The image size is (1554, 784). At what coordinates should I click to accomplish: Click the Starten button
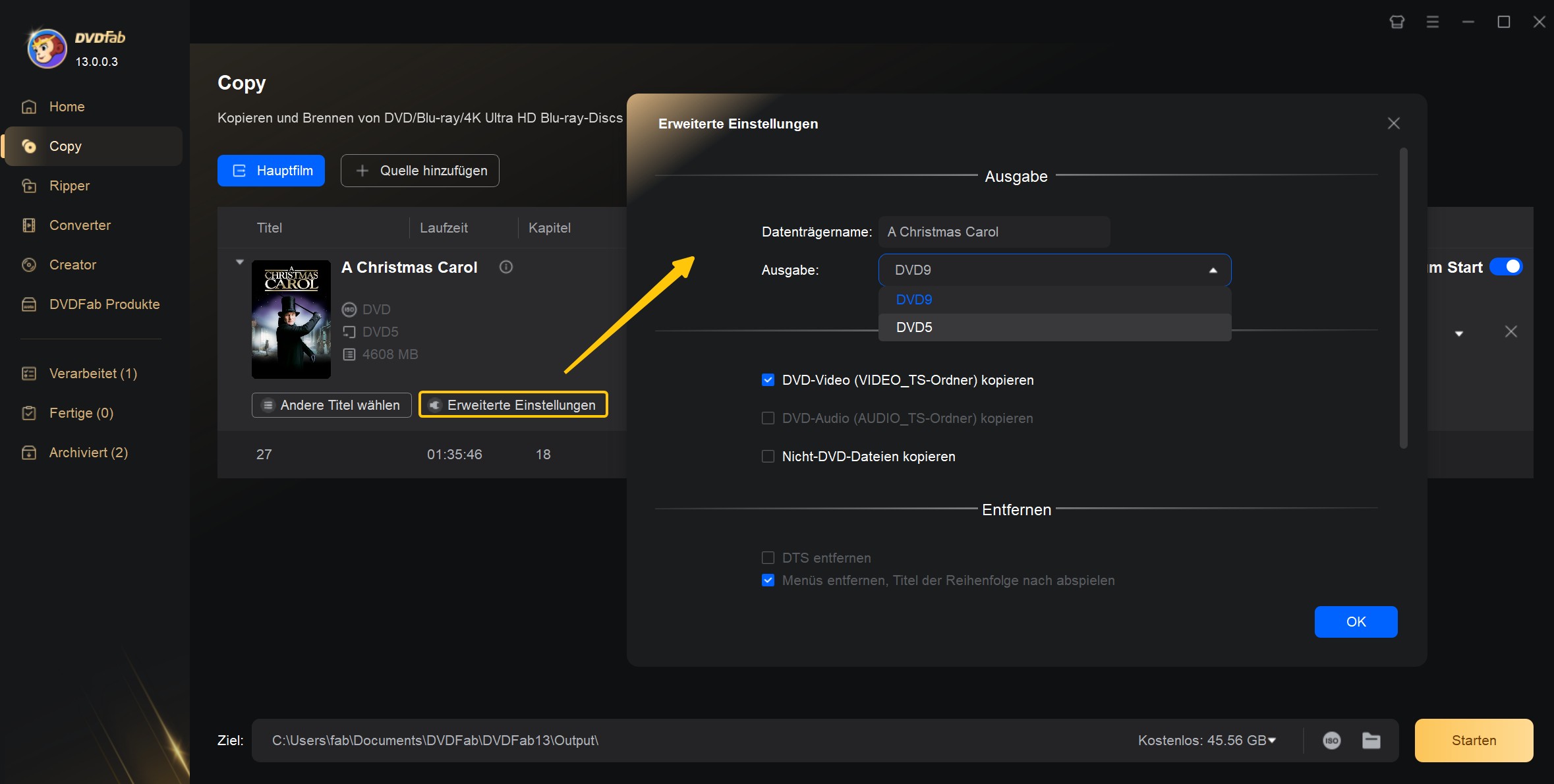coord(1474,741)
